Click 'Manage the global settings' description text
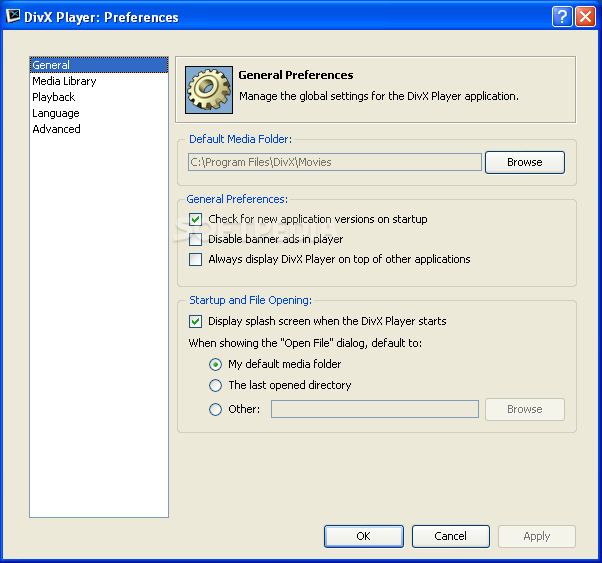Image resolution: width=602 pixels, height=563 pixels. [x=379, y=96]
